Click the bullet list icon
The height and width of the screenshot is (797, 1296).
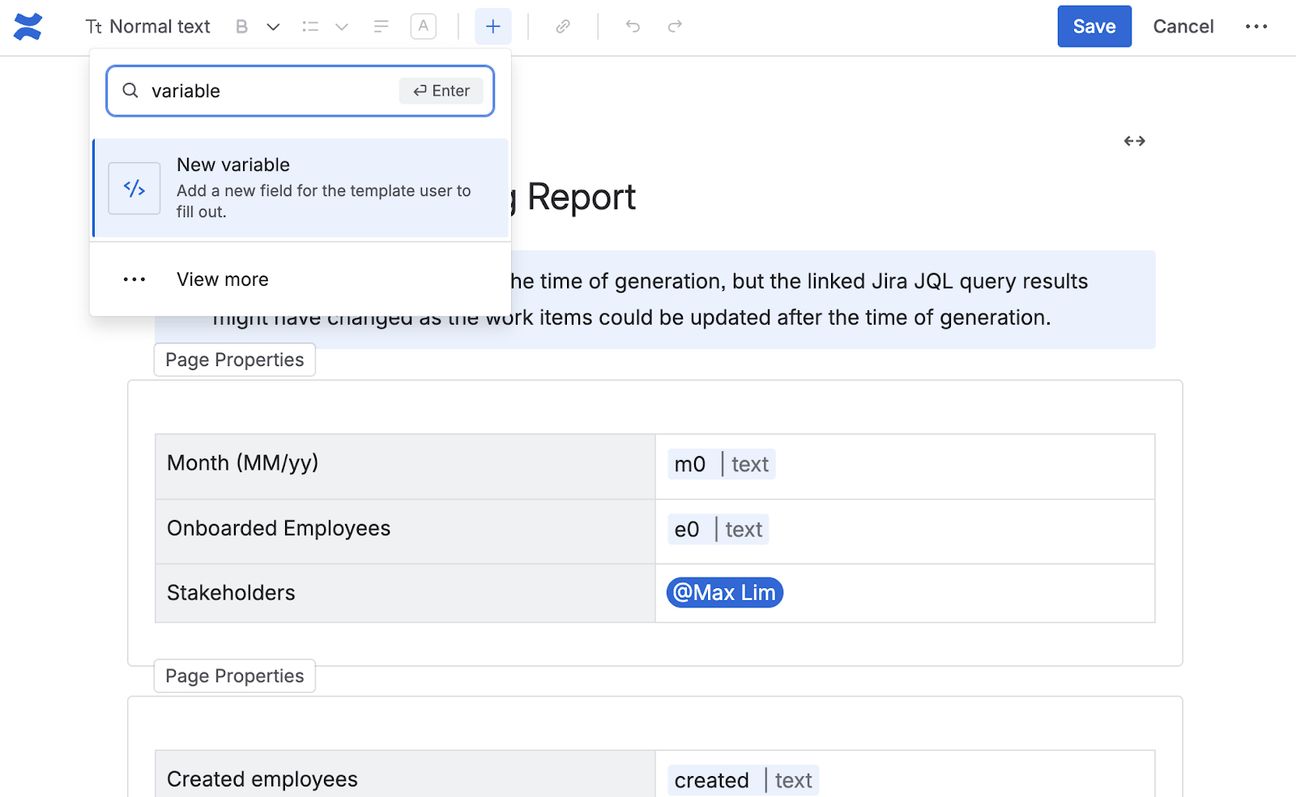(311, 27)
